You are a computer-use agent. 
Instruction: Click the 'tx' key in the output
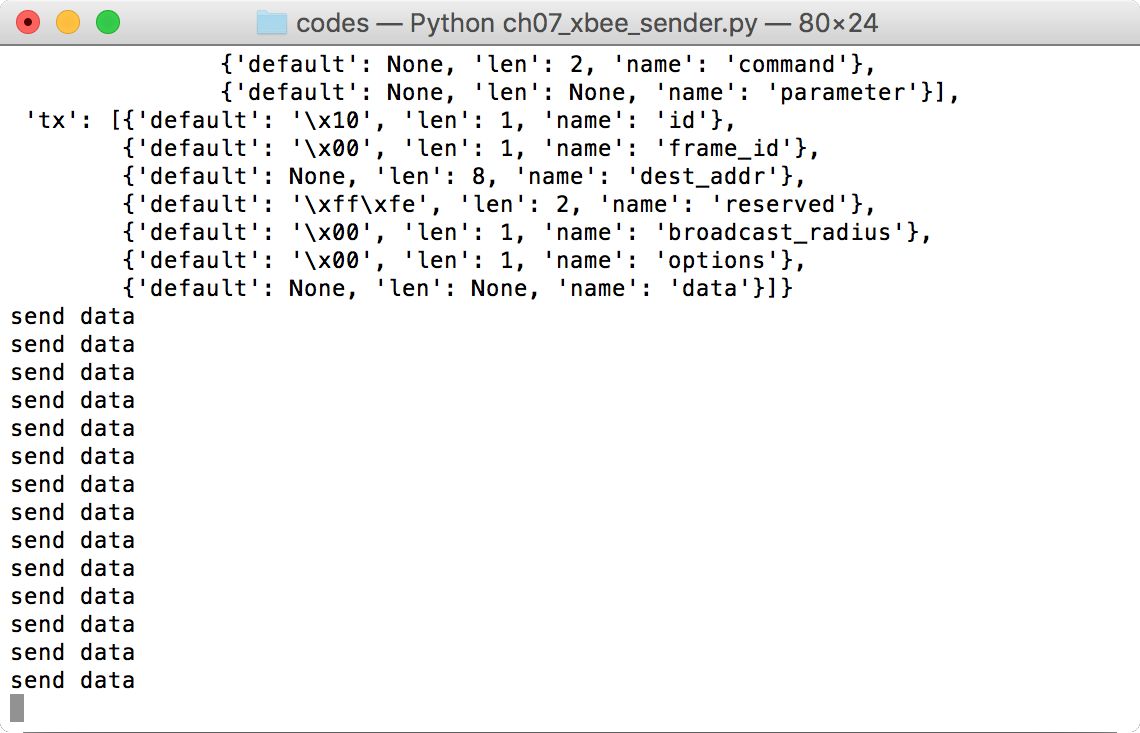[x=52, y=120]
